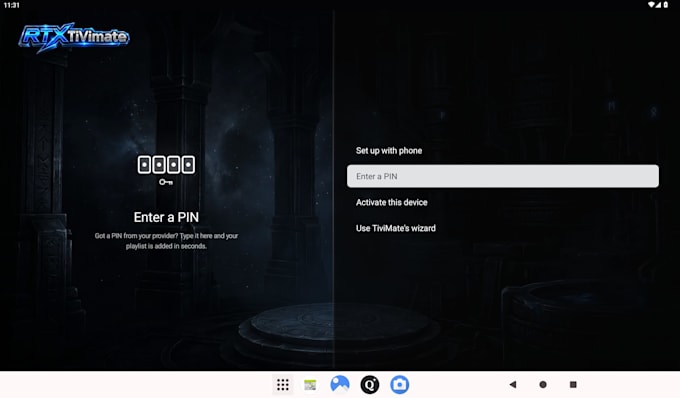Launch the blue camera app in taskbar

point(399,385)
